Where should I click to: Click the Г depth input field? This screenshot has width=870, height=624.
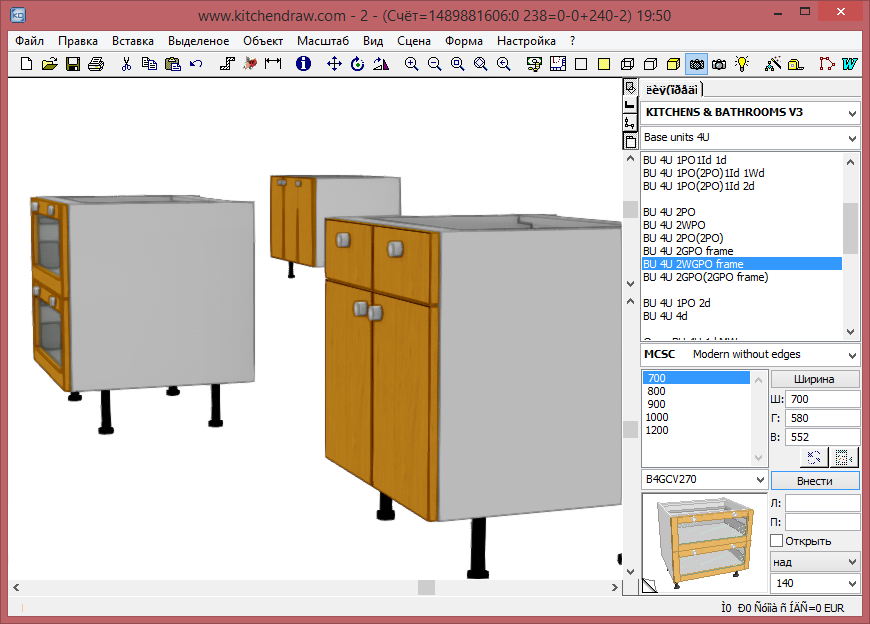[x=822, y=418]
